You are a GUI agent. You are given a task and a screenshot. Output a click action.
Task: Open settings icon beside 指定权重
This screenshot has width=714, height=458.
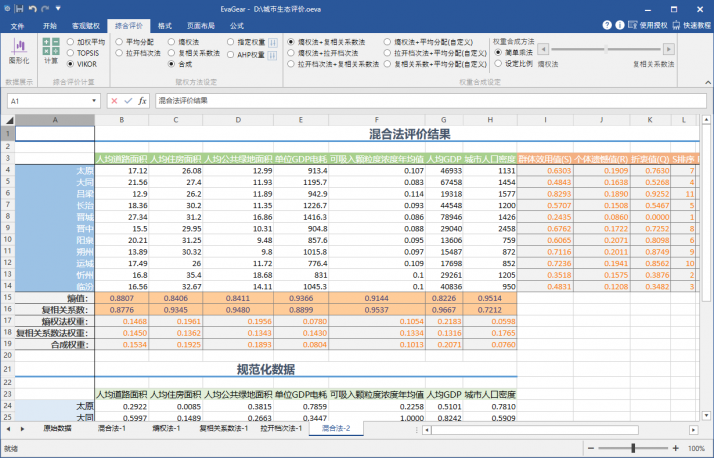273,43
